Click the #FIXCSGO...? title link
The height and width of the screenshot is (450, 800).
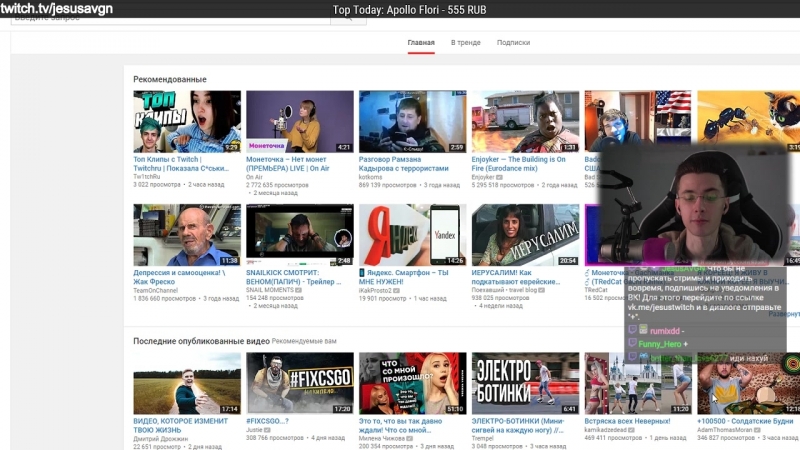click(267, 421)
